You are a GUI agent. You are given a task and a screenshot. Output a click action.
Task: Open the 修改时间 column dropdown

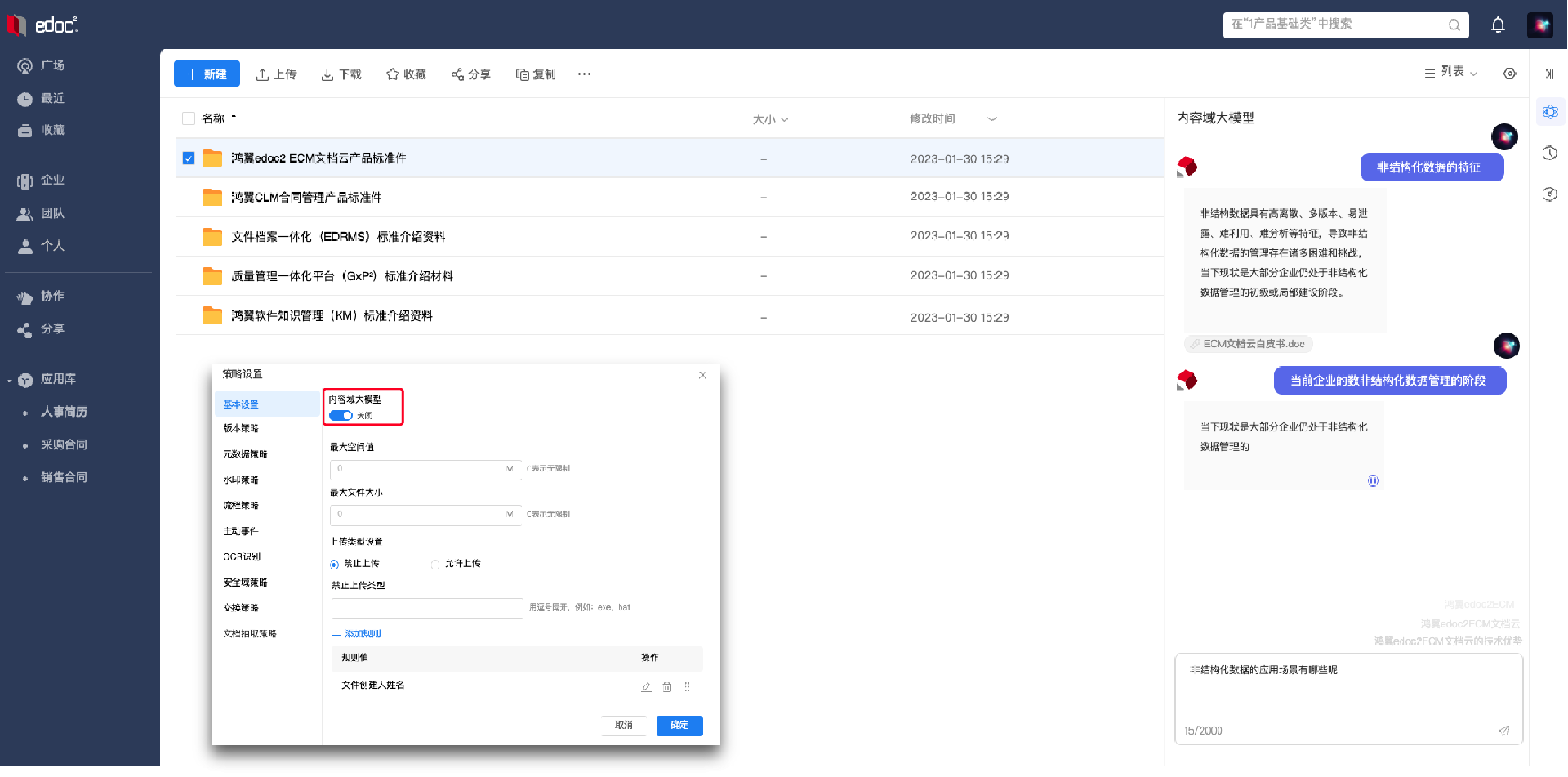[991, 119]
